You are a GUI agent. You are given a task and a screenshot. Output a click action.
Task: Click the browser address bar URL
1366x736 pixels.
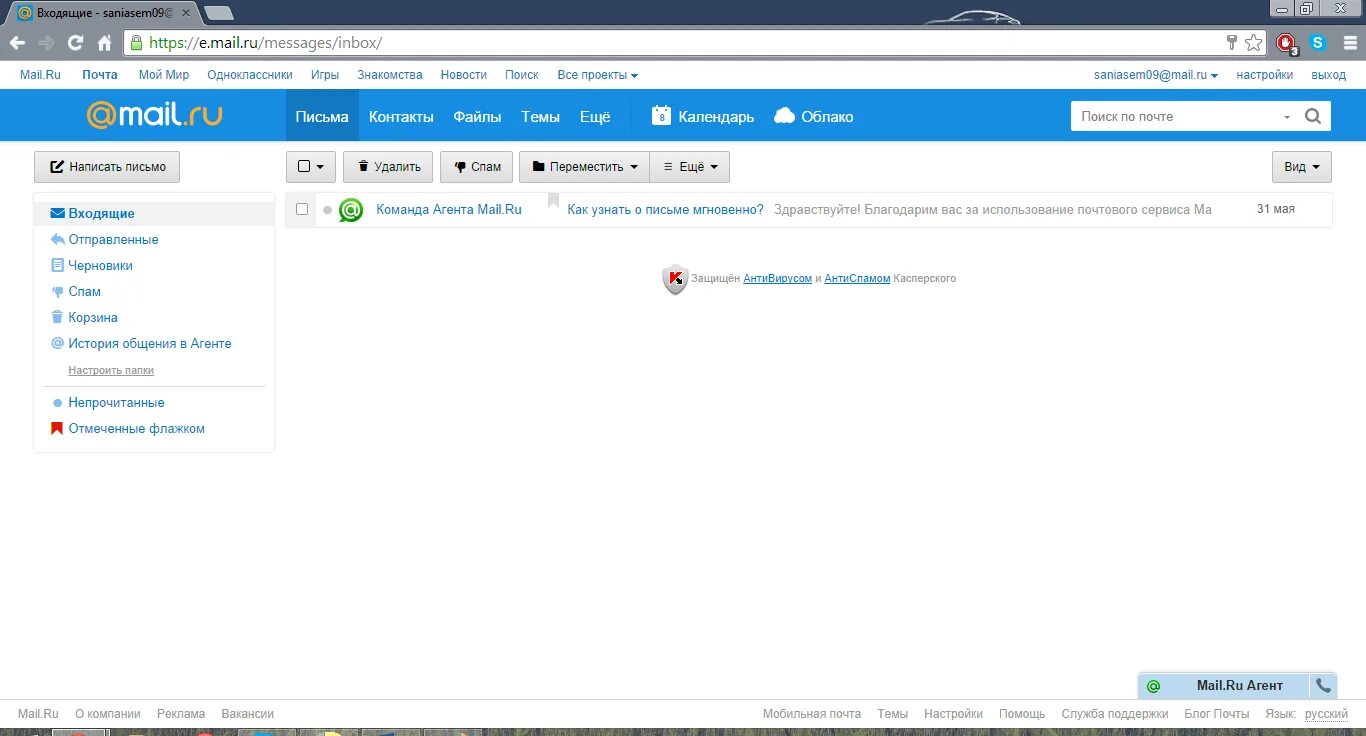(265, 43)
